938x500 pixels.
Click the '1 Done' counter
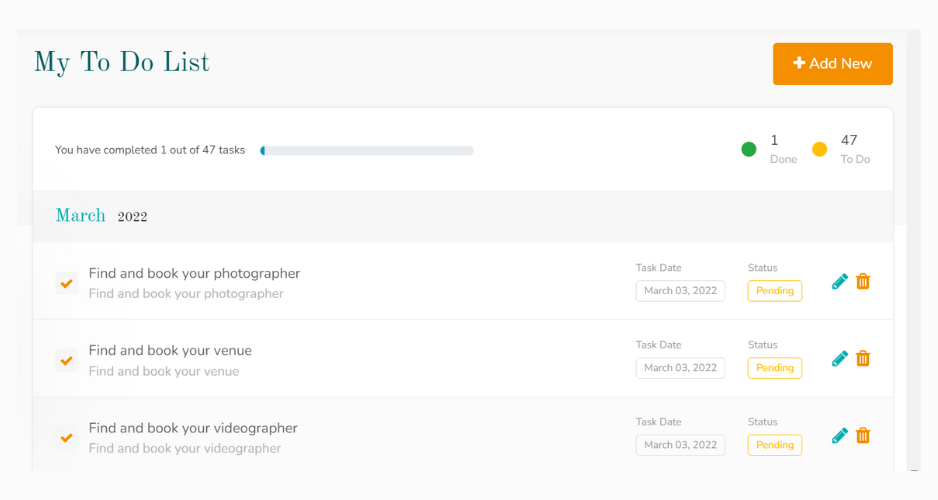pyautogui.click(x=783, y=150)
